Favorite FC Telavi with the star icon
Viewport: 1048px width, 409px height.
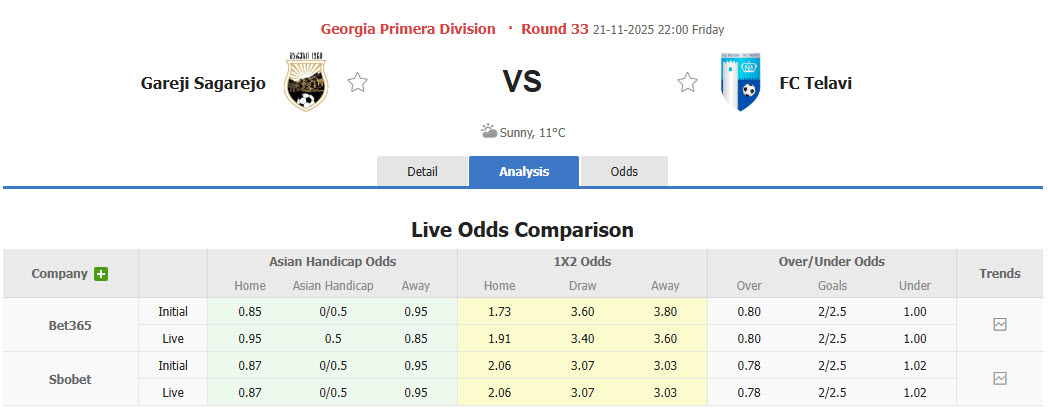pyautogui.click(x=687, y=83)
